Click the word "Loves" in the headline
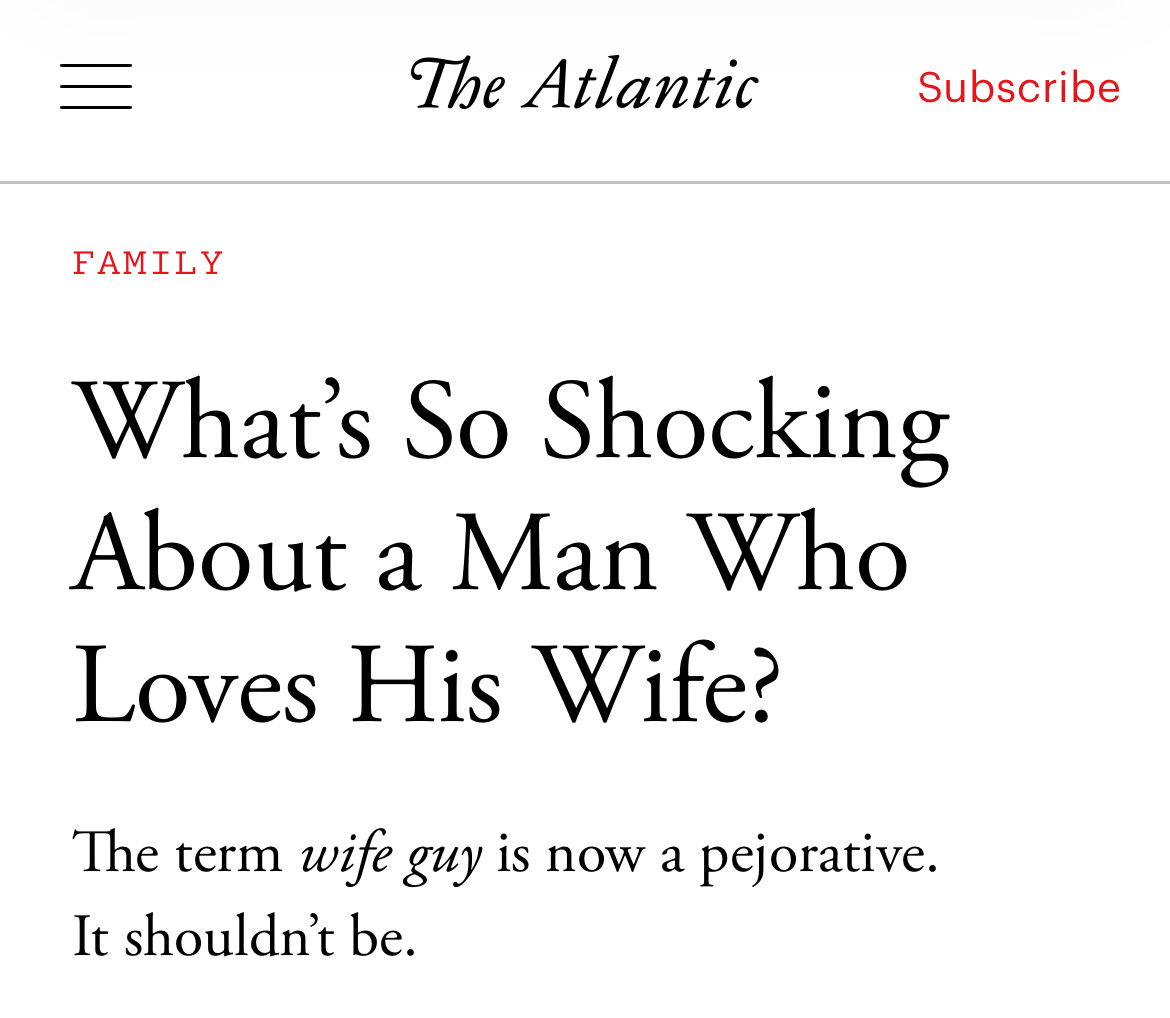 tap(194, 690)
